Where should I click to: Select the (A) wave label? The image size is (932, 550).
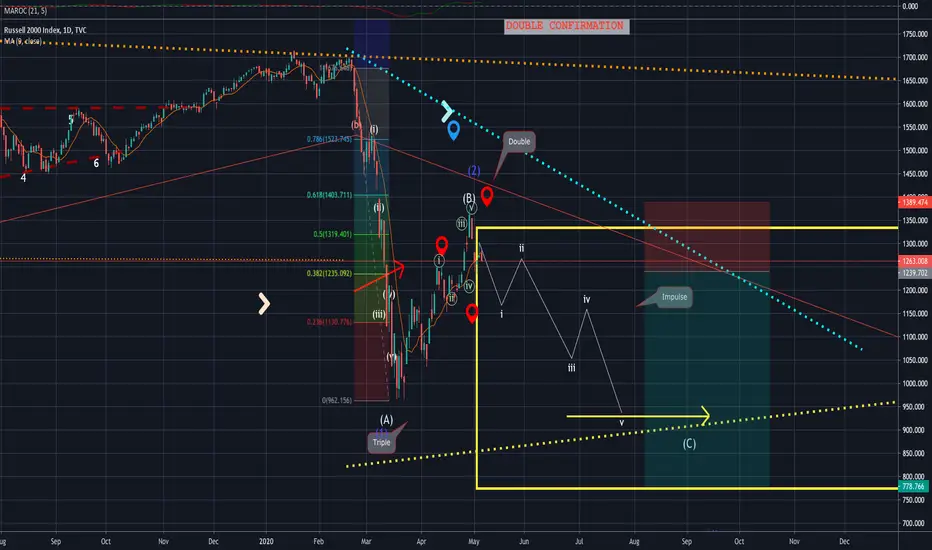[386, 420]
